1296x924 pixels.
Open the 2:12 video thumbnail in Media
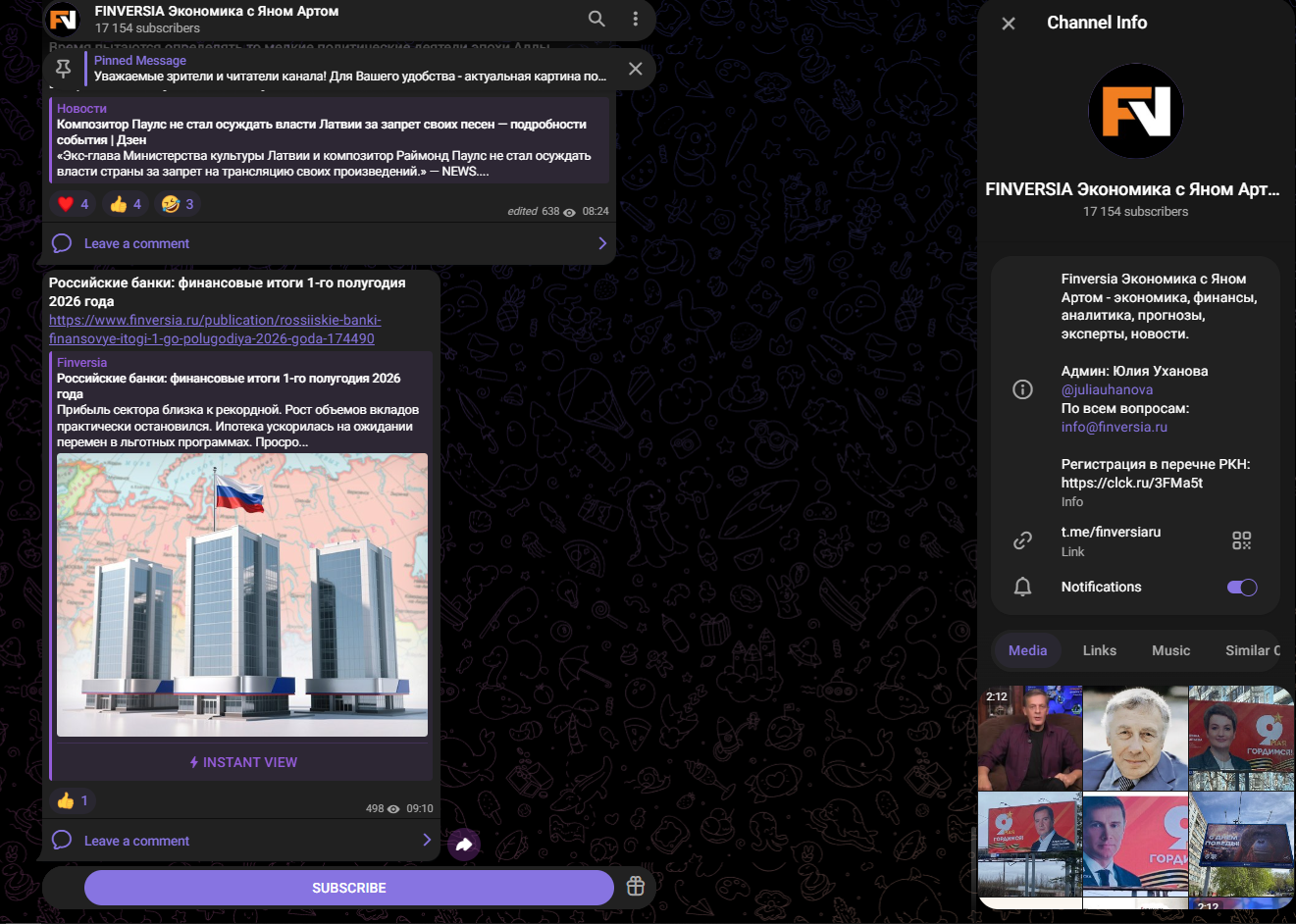(x=1030, y=738)
